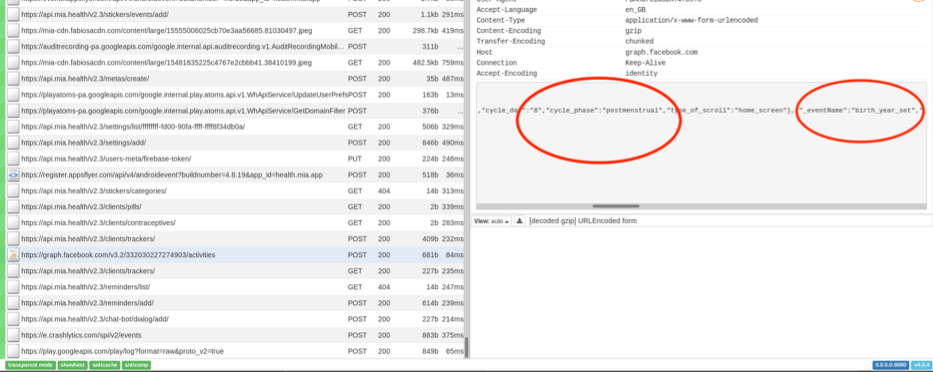Click the transparent mode status label
The width and height of the screenshot is (933, 372).
pos(30,365)
